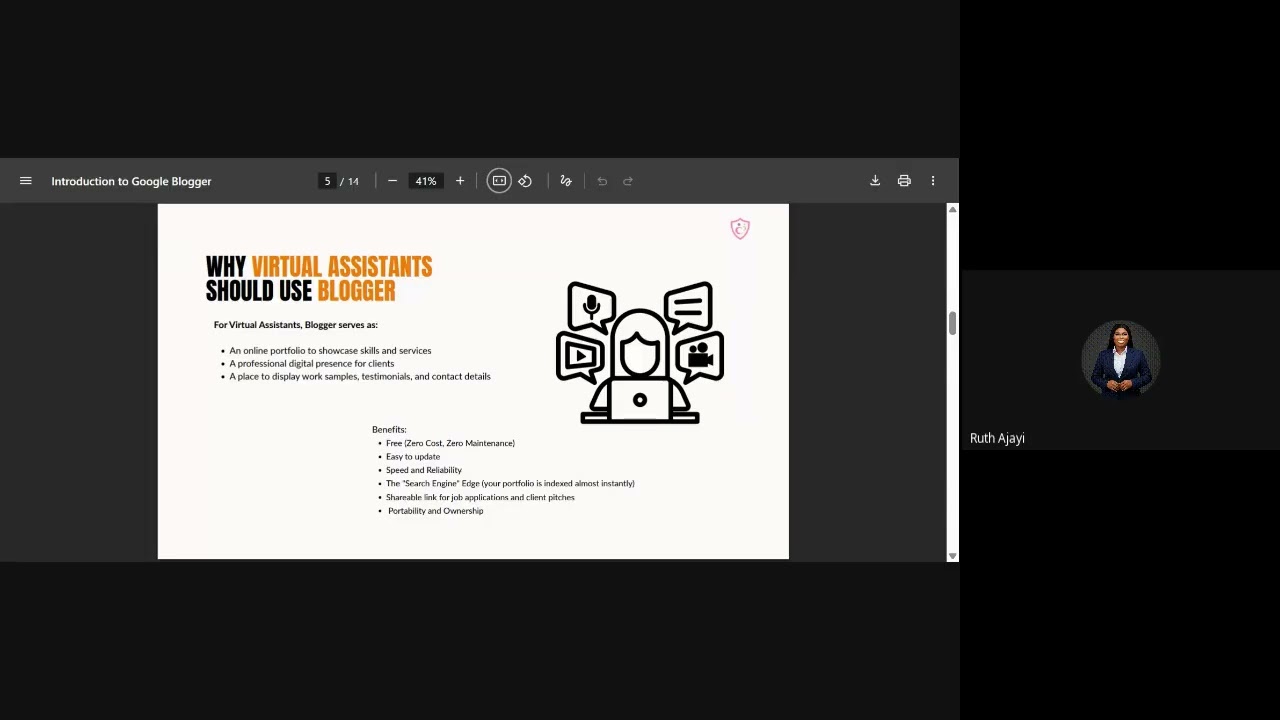
Task: Open the three-dot more actions menu
Action: click(x=933, y=181)
